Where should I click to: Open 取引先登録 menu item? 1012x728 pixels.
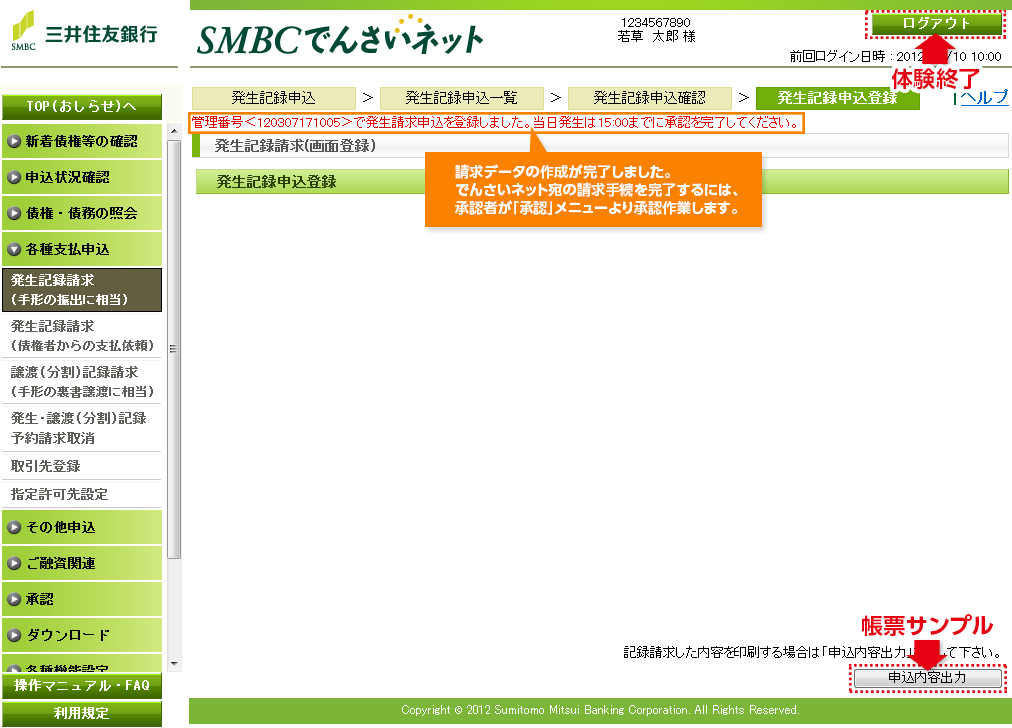(82, 466)
